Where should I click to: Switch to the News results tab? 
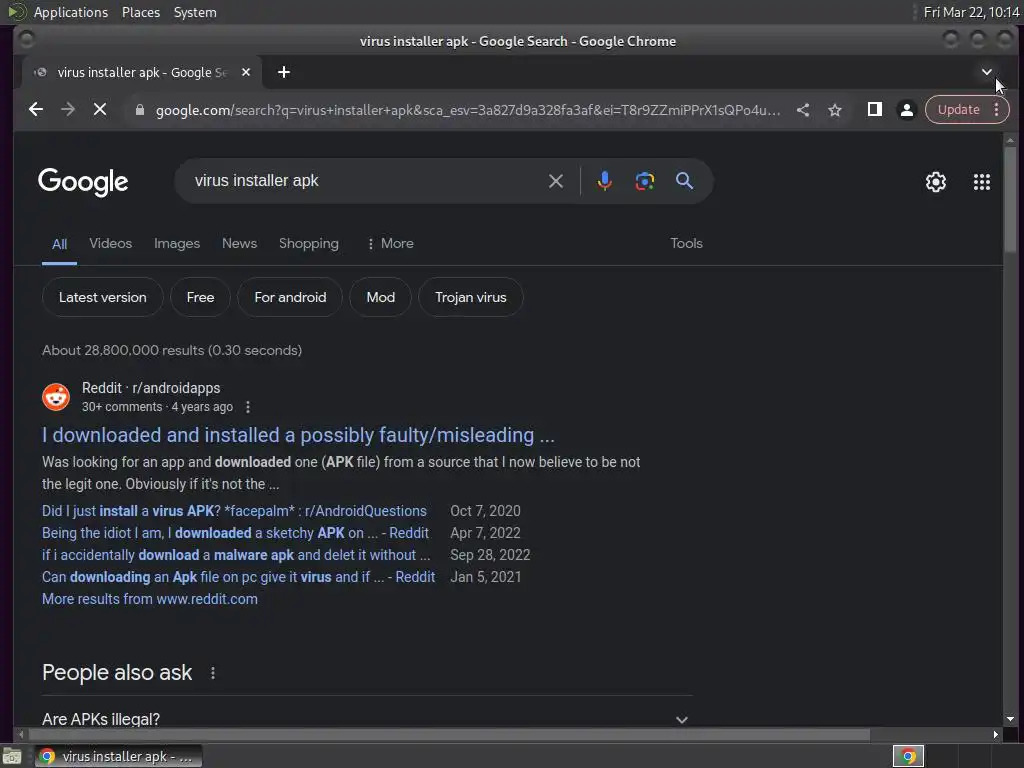(240, 244)
